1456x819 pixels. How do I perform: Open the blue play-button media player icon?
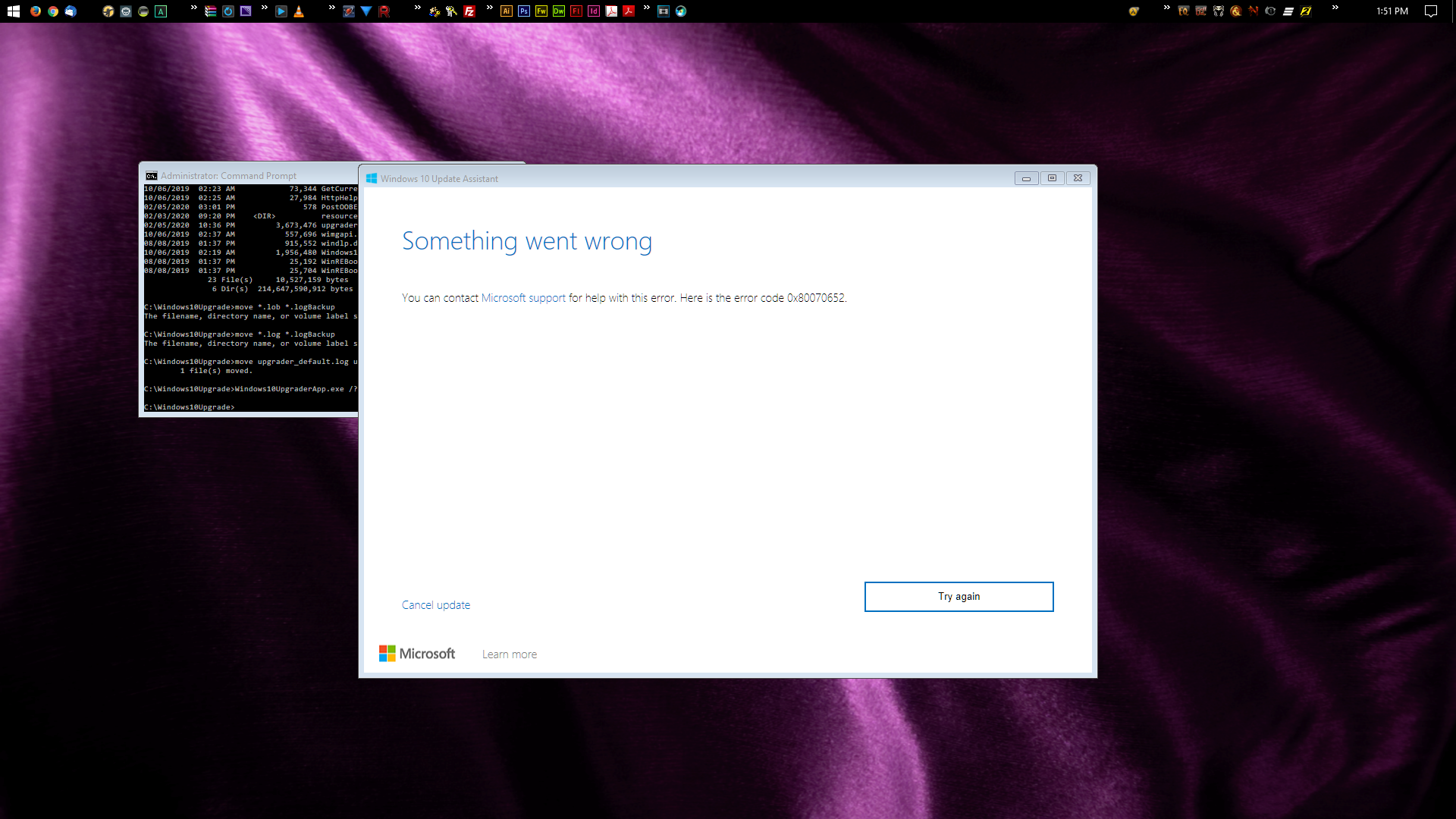coord(281,11)
